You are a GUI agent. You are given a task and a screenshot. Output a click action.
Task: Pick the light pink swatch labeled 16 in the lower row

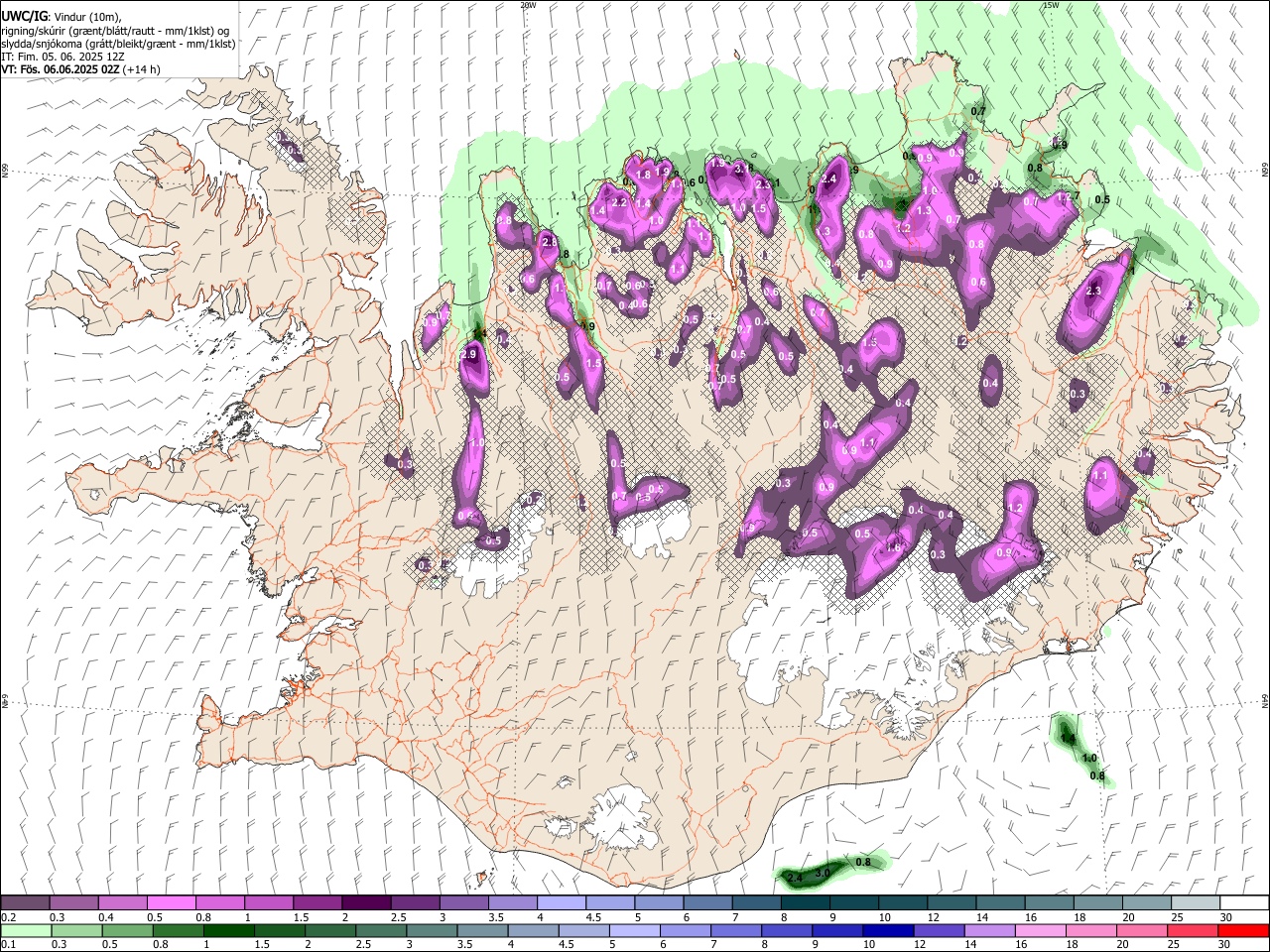(1039, 930)
